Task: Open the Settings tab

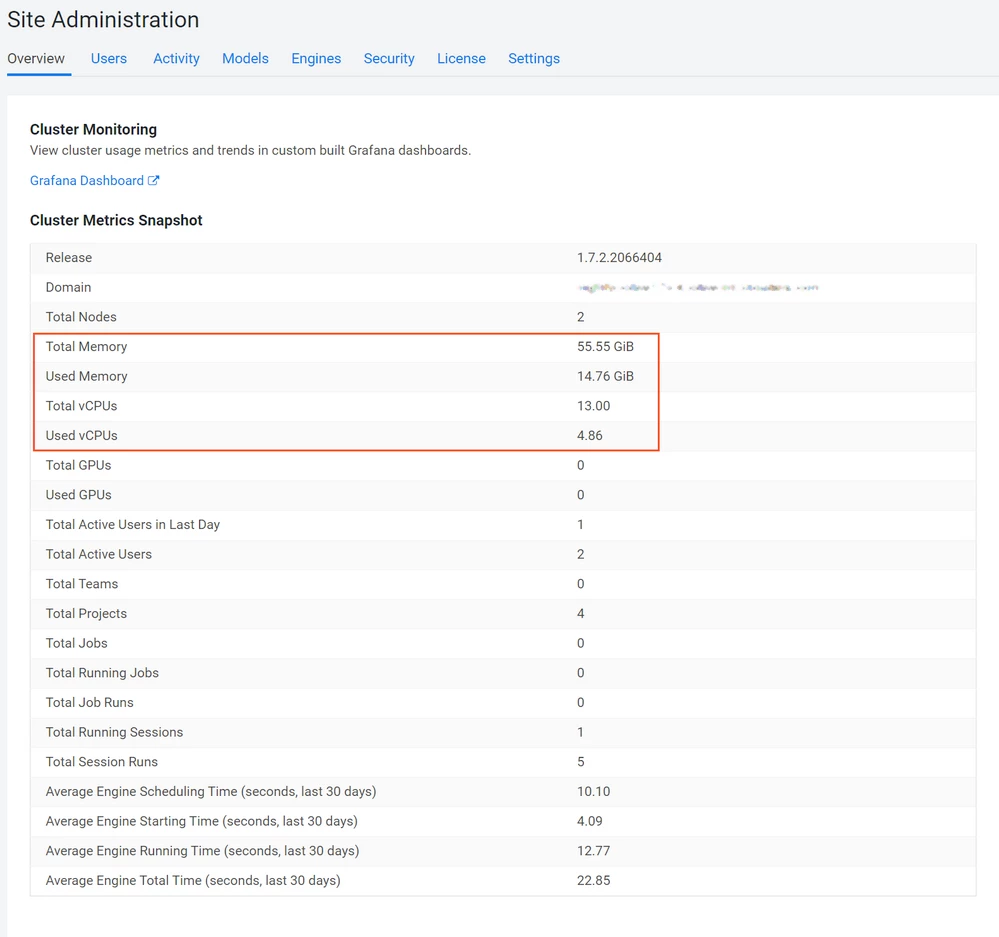Action: pos(534,59)
